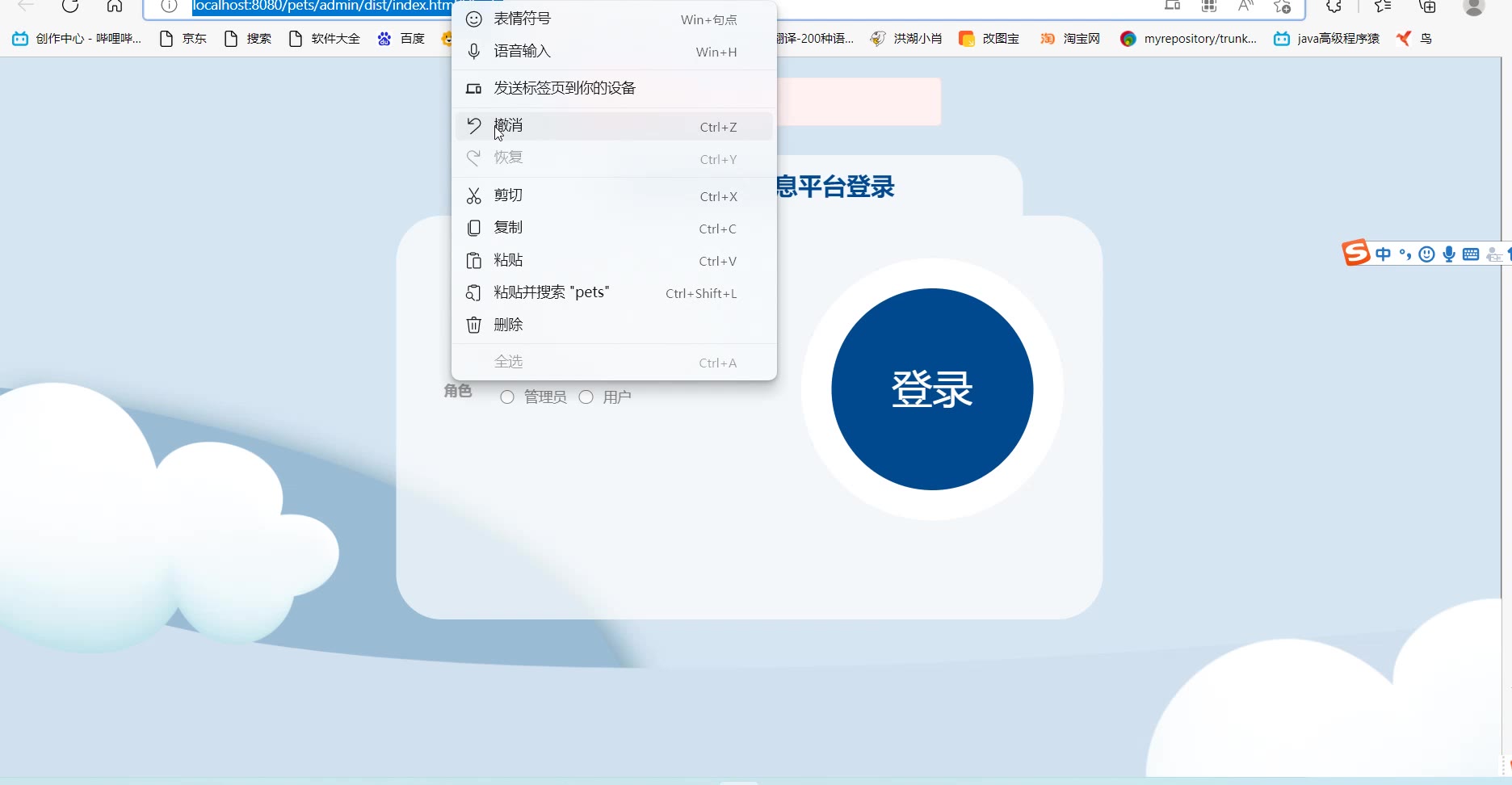
Task: Select 发送标签页到你的设备 menu entry
Action: [614, 88]
